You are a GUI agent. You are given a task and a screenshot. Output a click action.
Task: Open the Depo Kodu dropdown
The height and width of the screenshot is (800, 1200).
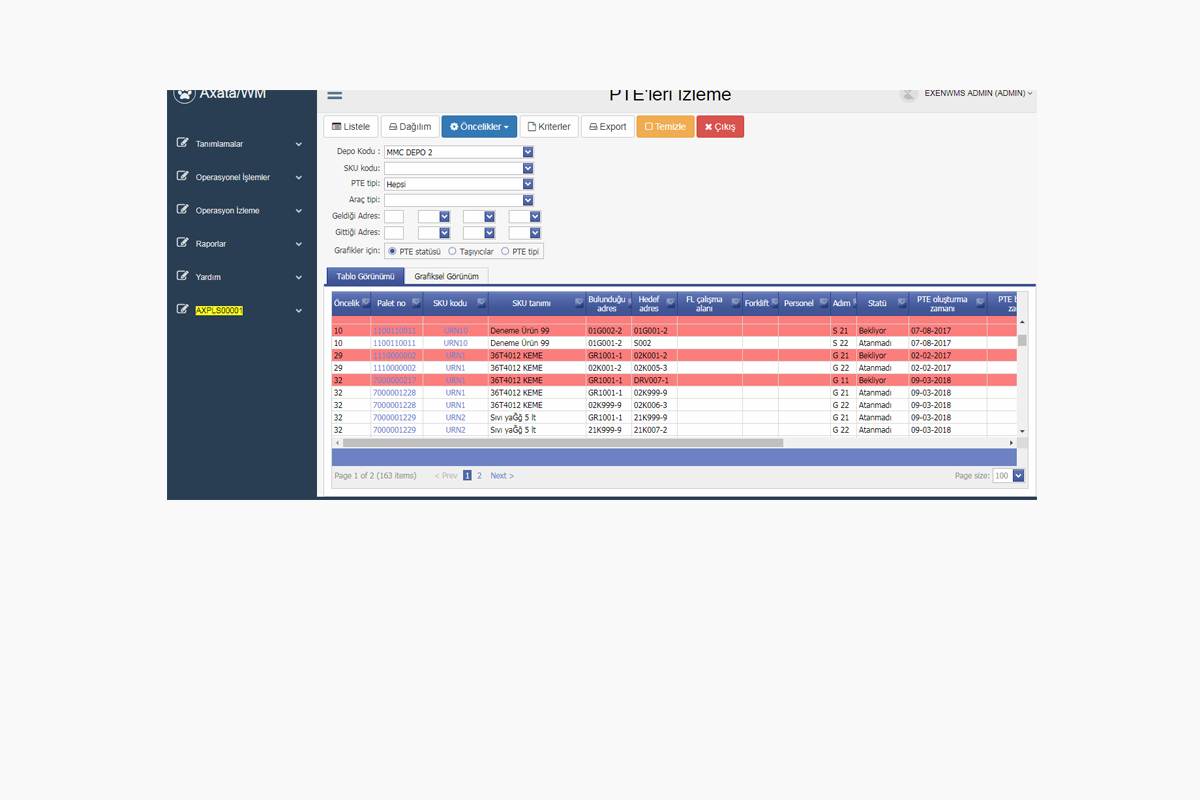(x=528, y=152)
